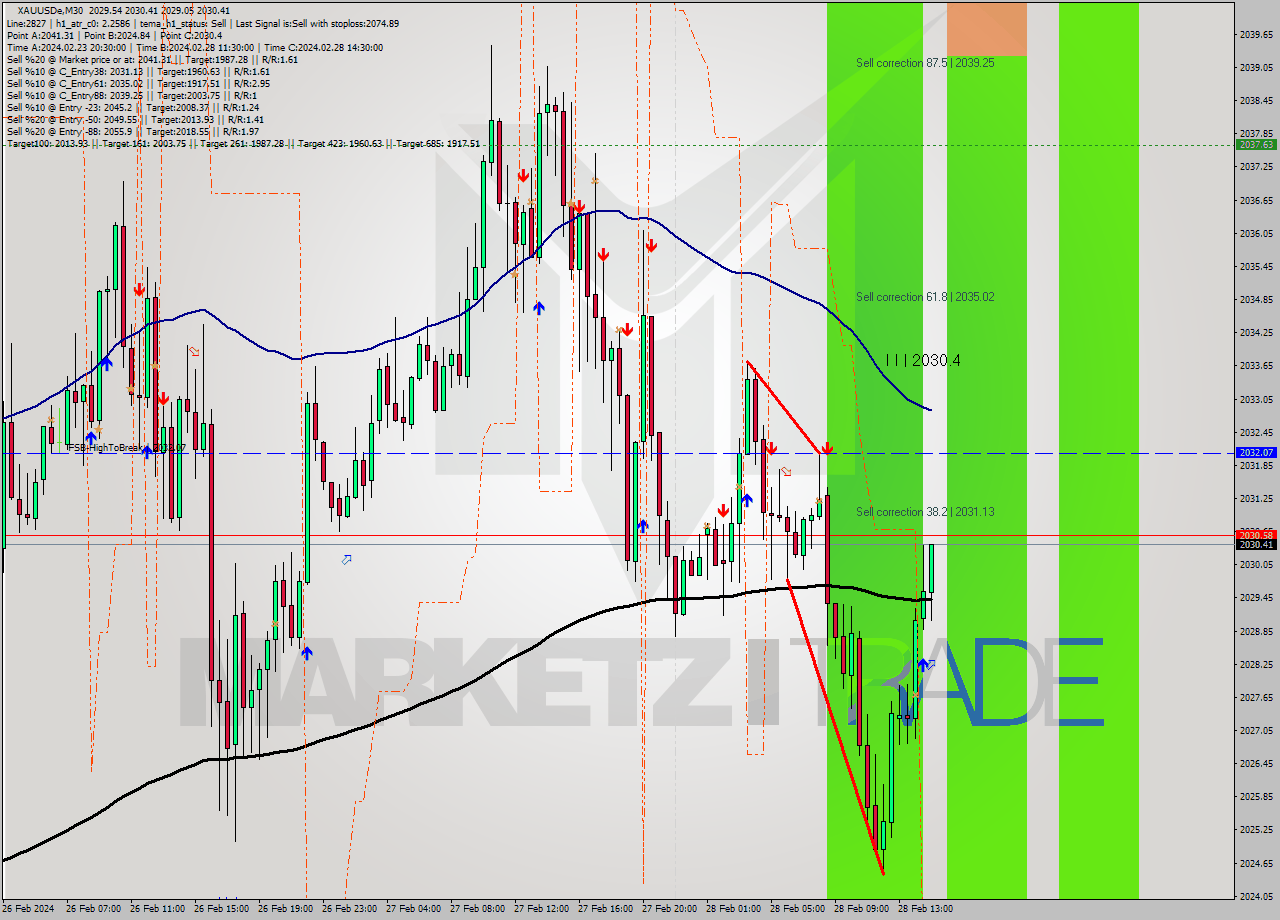Click the 2024.65 price on the price scale
This screenshot has height=920, width=1280.
click(x=1256, y=863)
